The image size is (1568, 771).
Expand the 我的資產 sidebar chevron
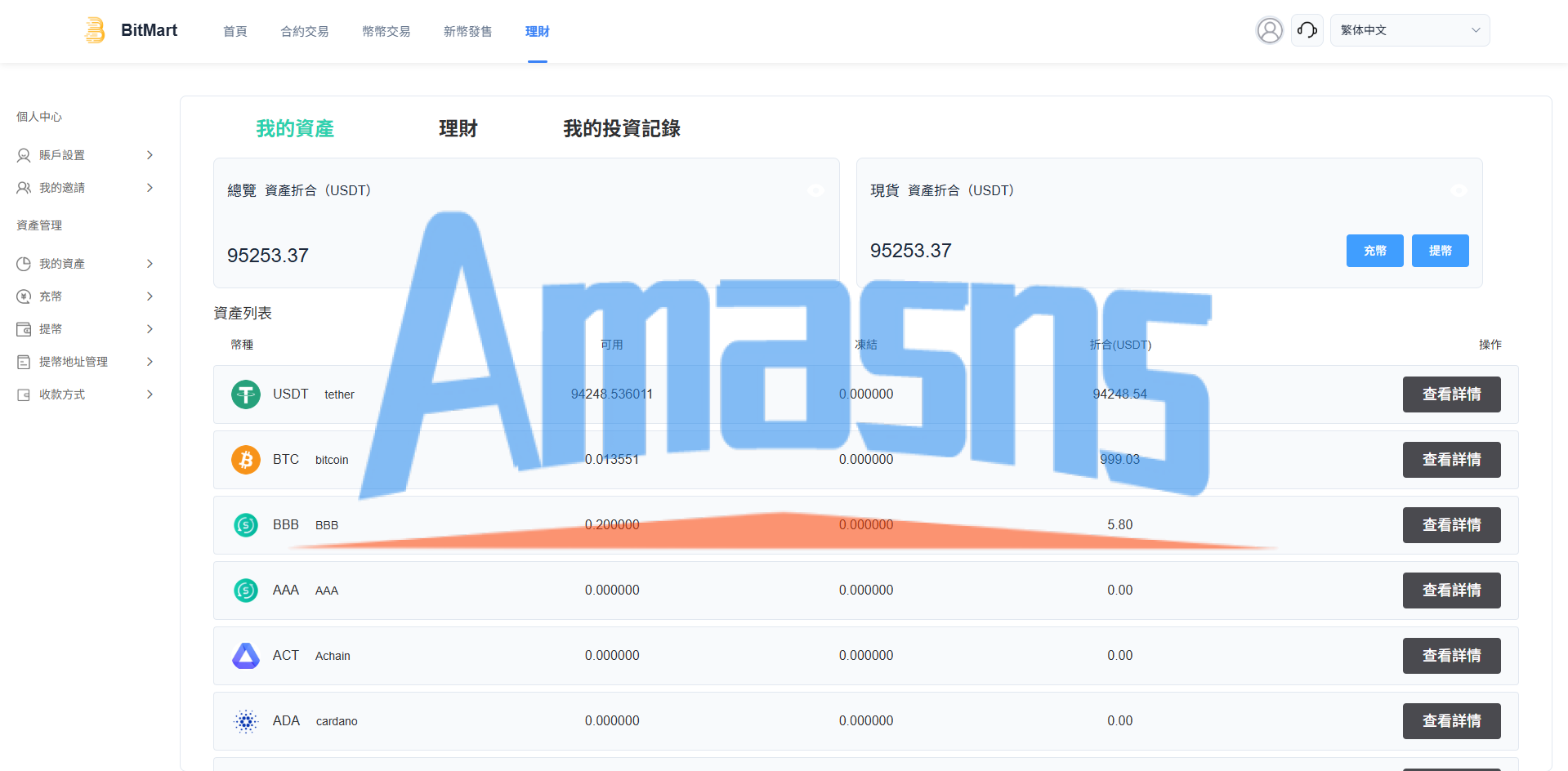pyautogui.click(x=150, y=264)
